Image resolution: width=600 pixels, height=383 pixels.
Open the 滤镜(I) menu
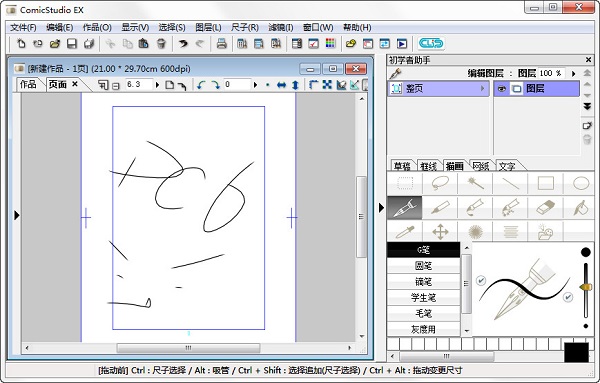(x=280, y=28)
